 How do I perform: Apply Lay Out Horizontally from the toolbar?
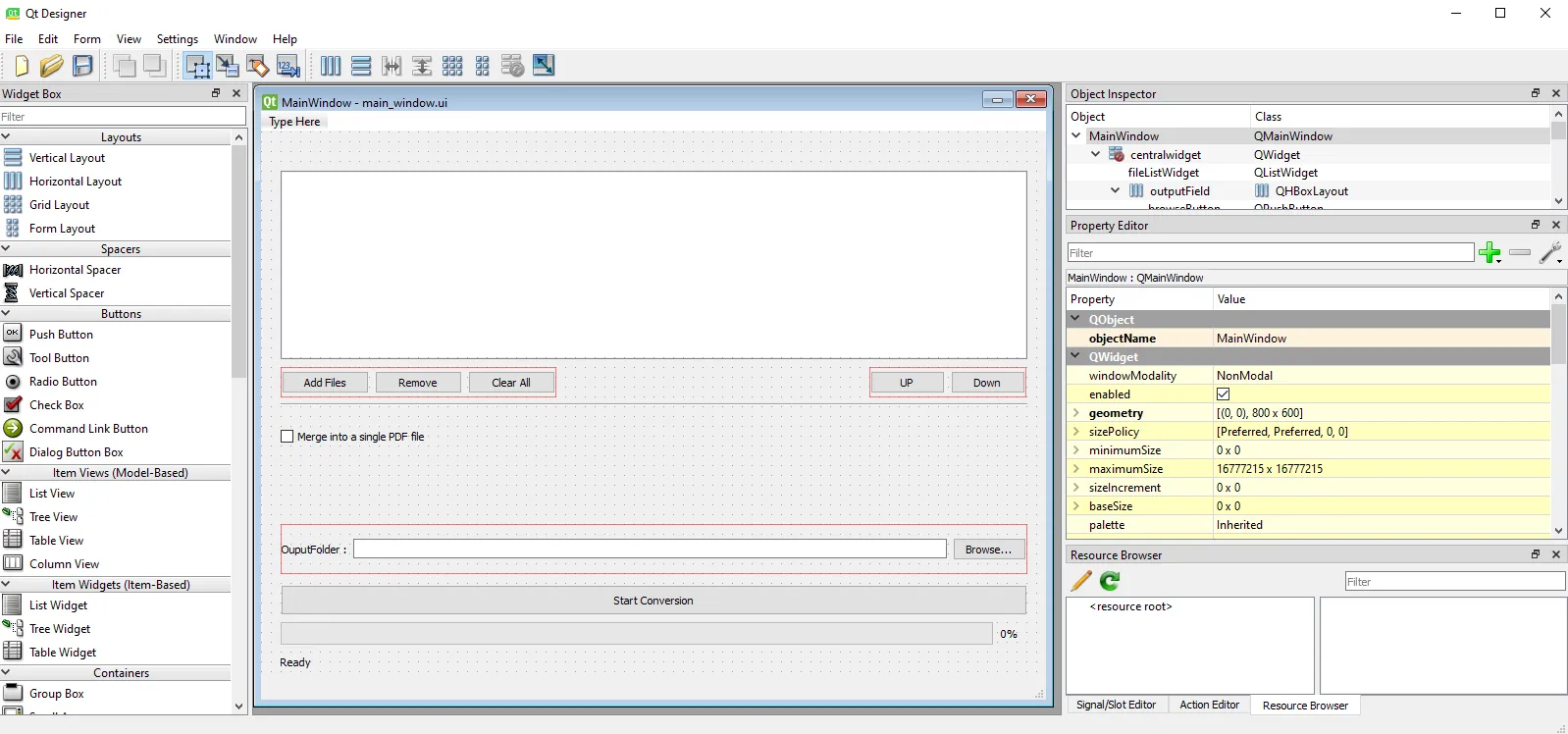(x=331, y=66)
